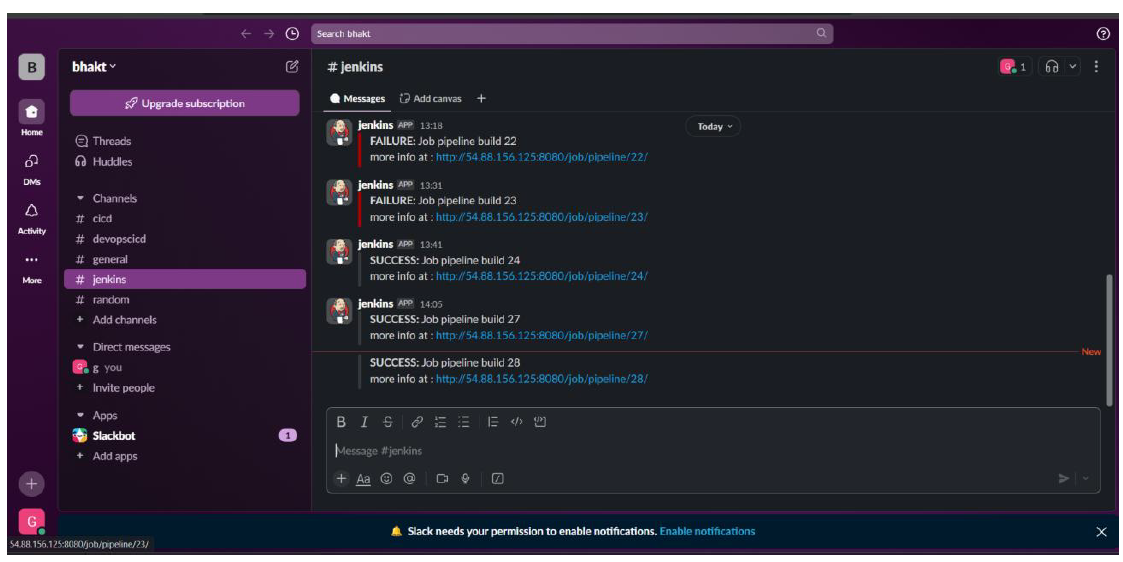Image resolution: width=1123 pixels, height=562 pixels.
Task: Record an audio clip with the microphone
Action: 466,479
